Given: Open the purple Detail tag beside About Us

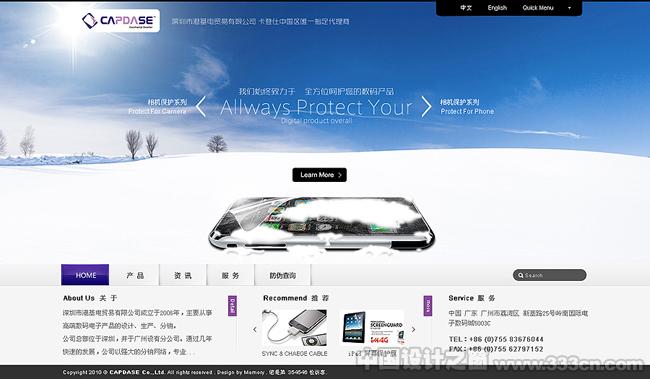Looking at the screenshot, I should (x=232, y=306).
